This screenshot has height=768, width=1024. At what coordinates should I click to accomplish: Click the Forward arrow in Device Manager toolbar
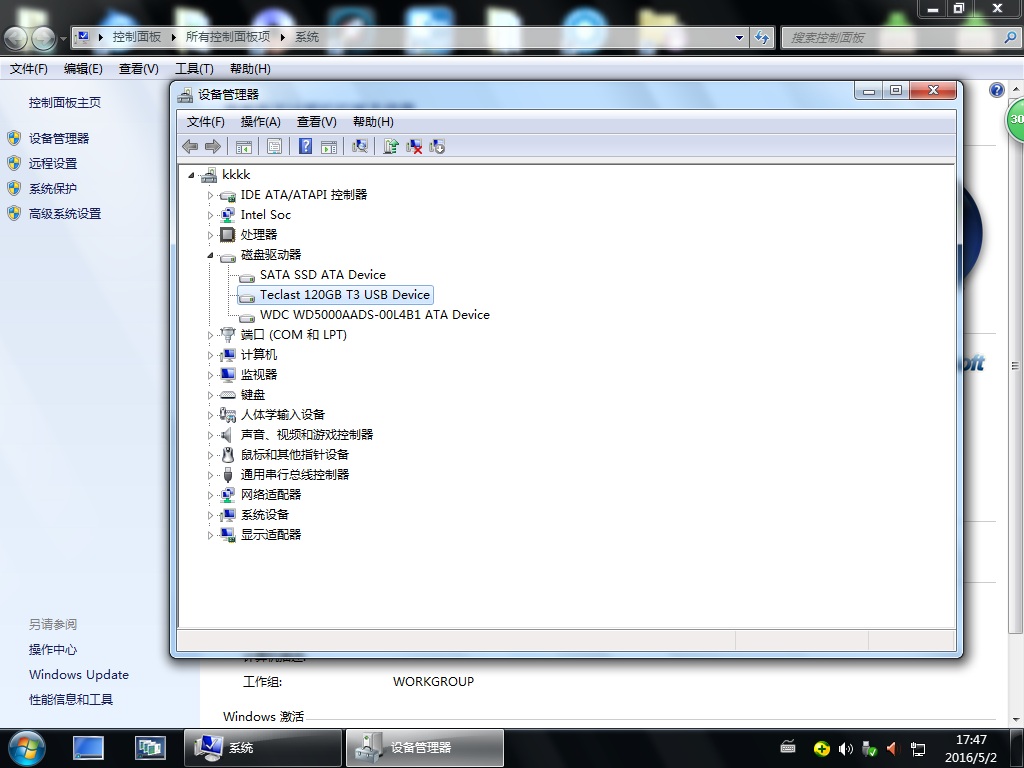tap(213, 146)
